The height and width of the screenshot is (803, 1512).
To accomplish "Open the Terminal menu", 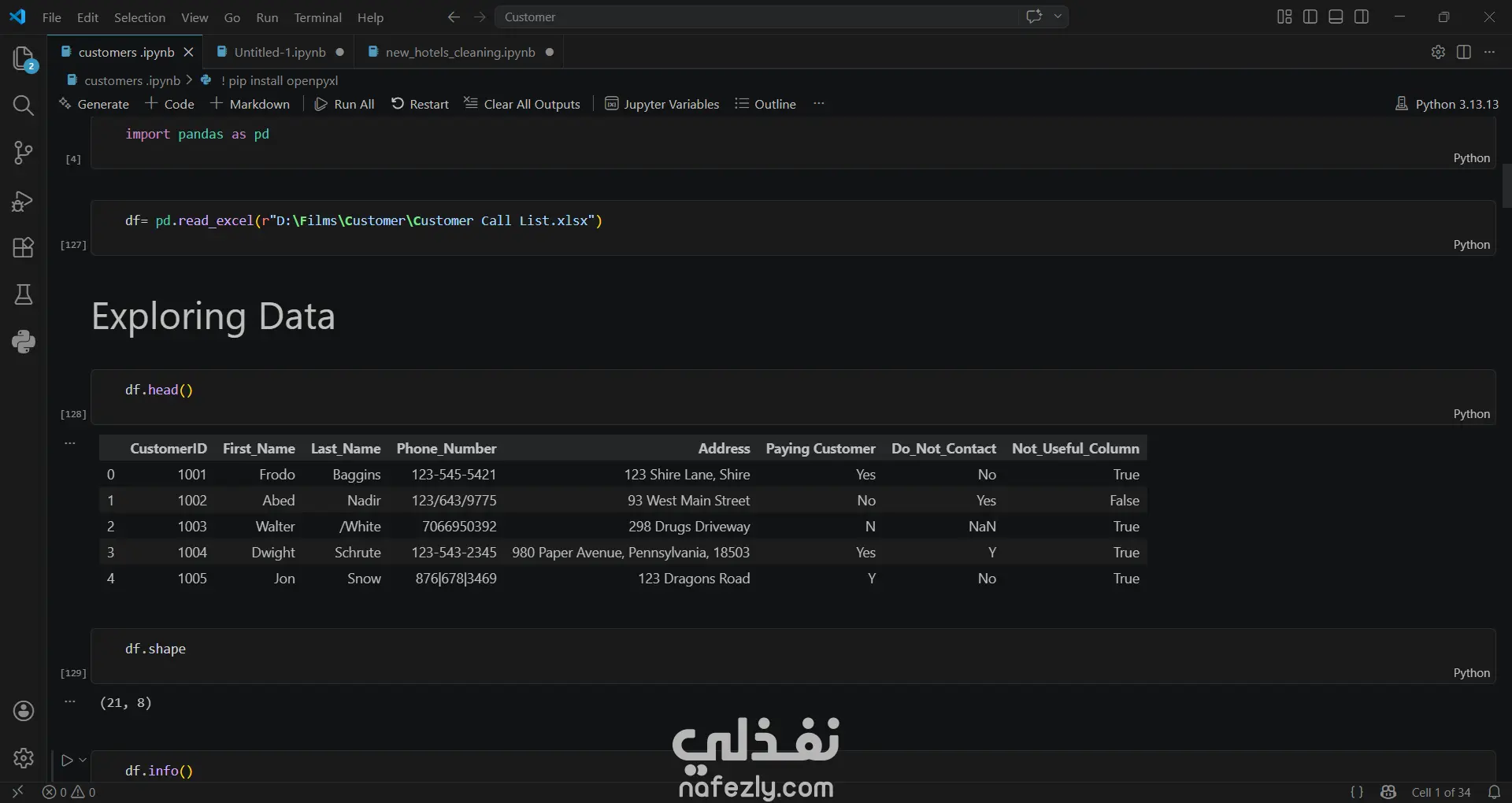I will click(x=317, y=17).
